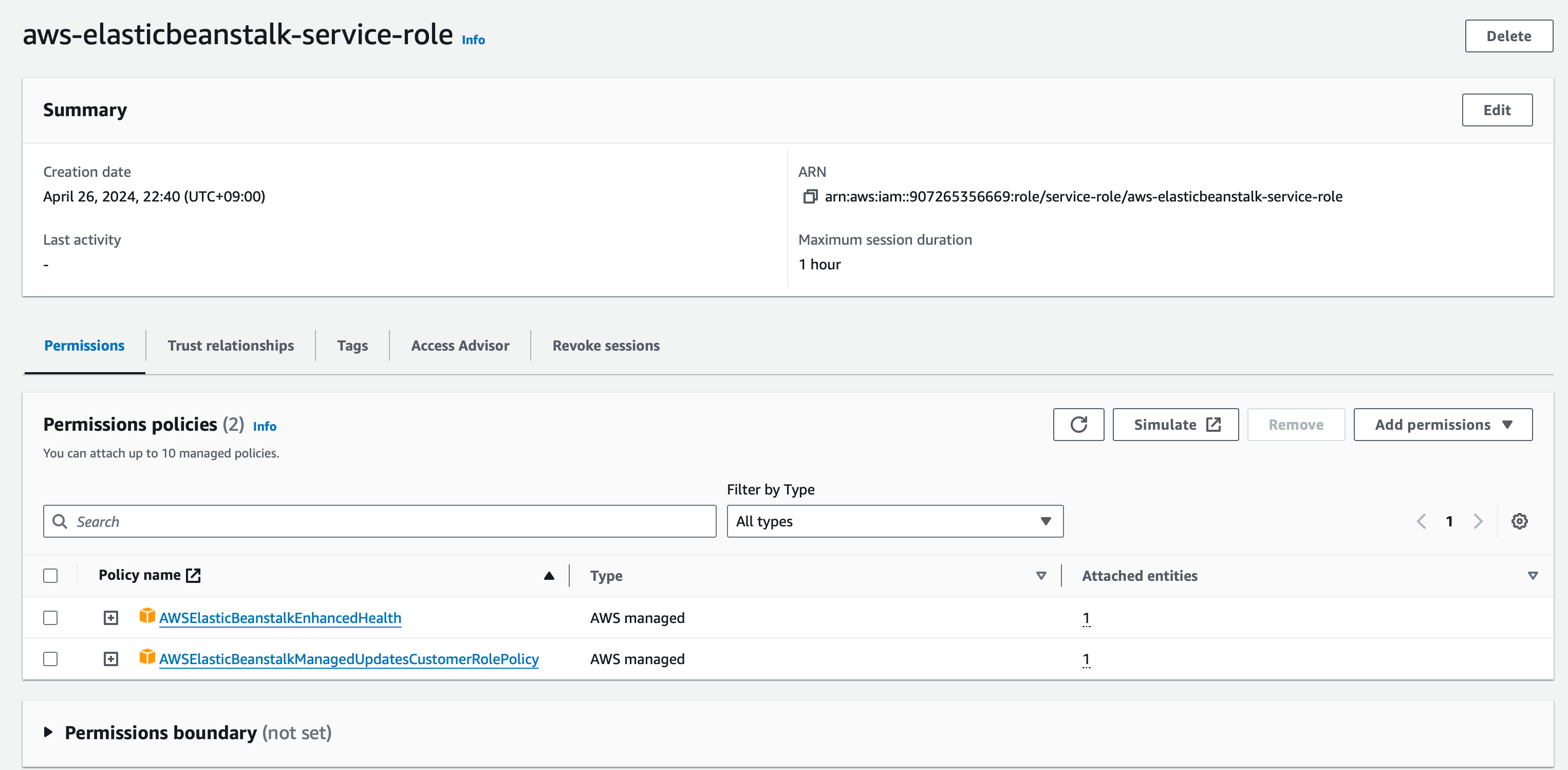The image size is (1568, 770).
Task: Open the table preferences gear icon
Action: click(1519, 521)
